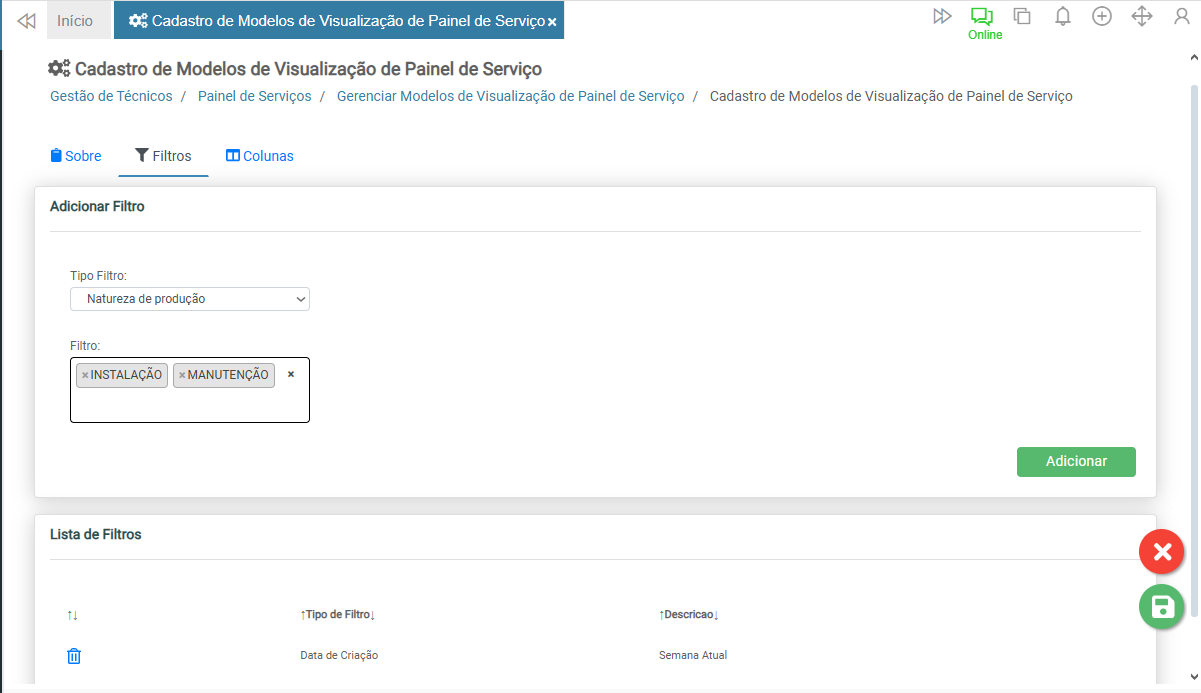Image resolution: width=1201 pixels, height=693 pixels.
Task: Click the duplicate windows icon
Action: (x=1022, y=16)
